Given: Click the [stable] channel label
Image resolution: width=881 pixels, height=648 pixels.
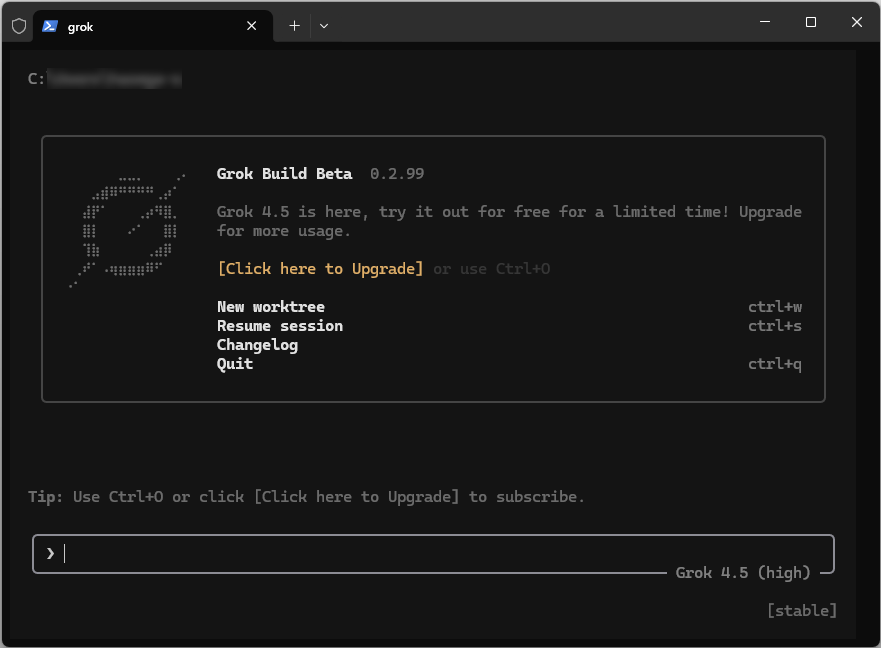Looking at the screenshot, I should [x=802, y=611].
